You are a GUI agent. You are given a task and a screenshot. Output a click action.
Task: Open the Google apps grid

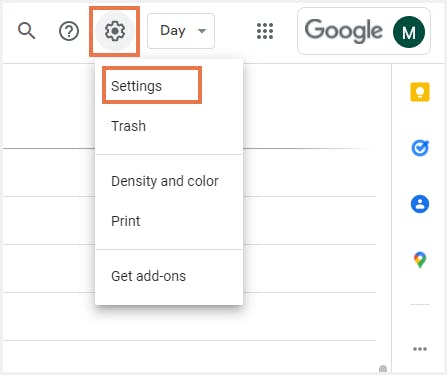[x=265, y=31]
